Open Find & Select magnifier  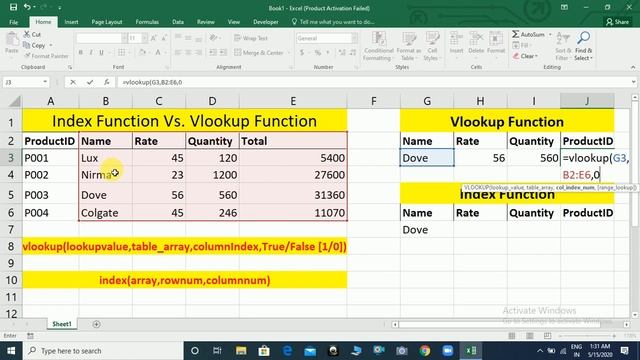584,46
